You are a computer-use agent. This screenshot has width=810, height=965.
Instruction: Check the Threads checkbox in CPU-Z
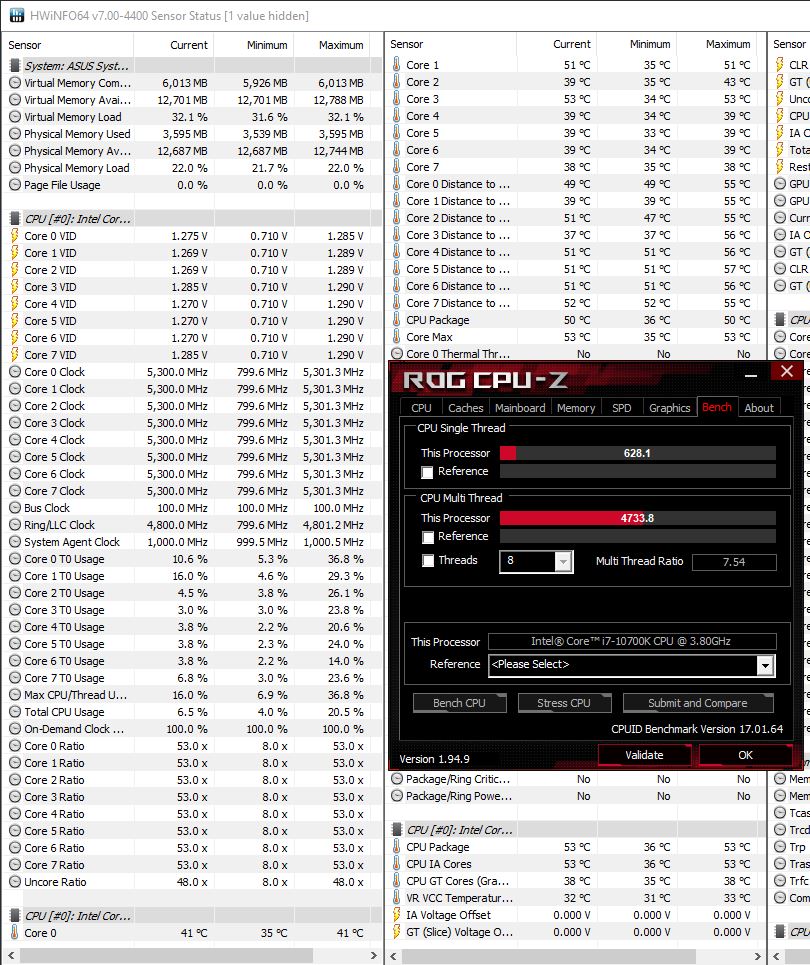[x=427, y=561]
